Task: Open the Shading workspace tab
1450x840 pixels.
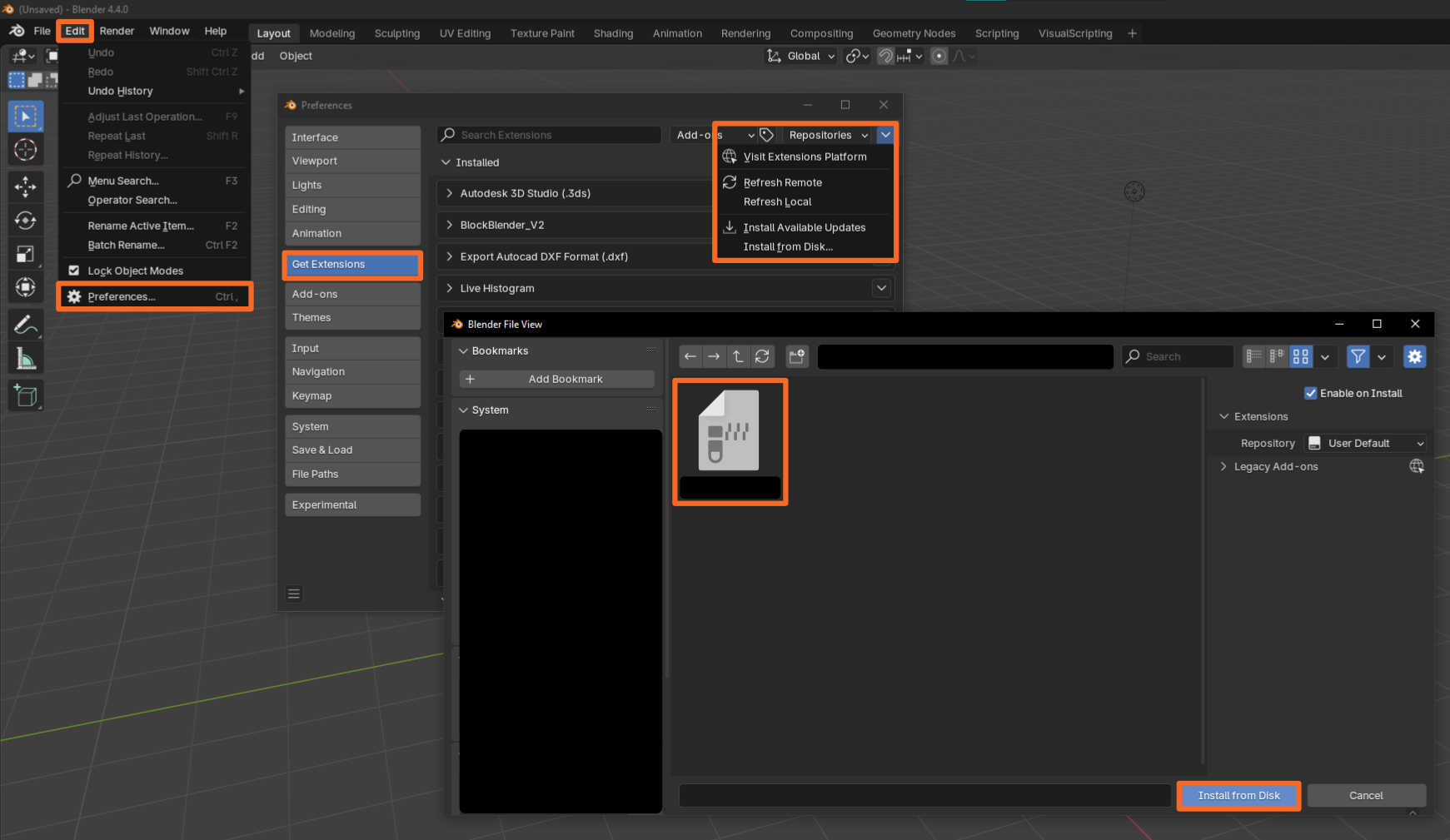Action: pos(613,33)
